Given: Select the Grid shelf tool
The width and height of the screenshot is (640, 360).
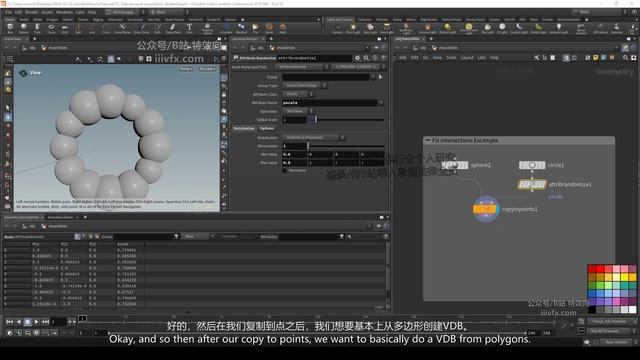Looking at the screenshot, I should [x=64, y=28].
